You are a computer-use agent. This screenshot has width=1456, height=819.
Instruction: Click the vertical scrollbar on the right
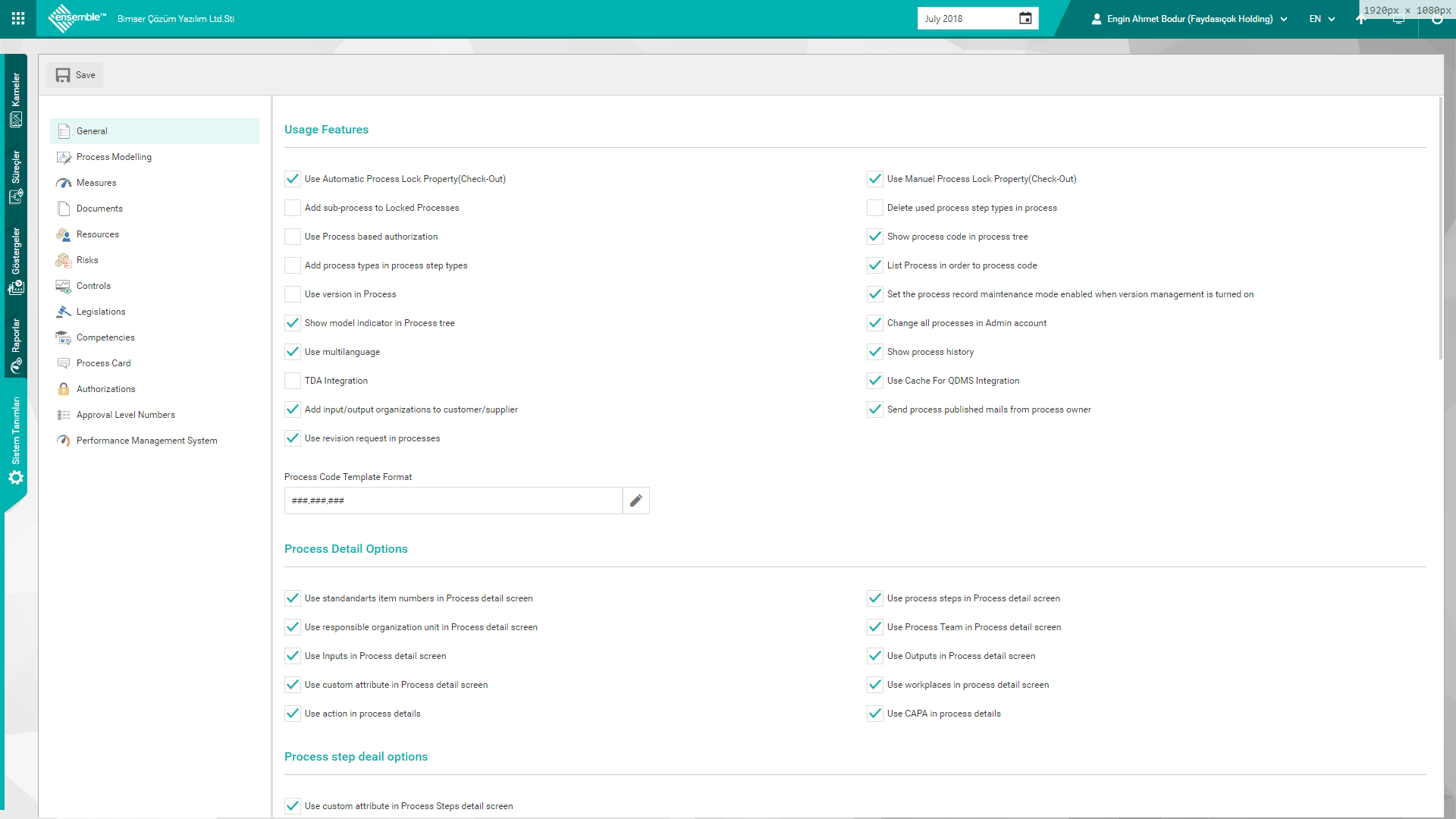click(x=1441, y=227)
